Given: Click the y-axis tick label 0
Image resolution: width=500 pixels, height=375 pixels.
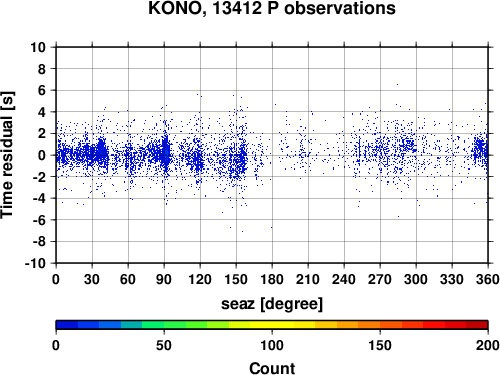Looking at the screenshot, I should (42, 155).
